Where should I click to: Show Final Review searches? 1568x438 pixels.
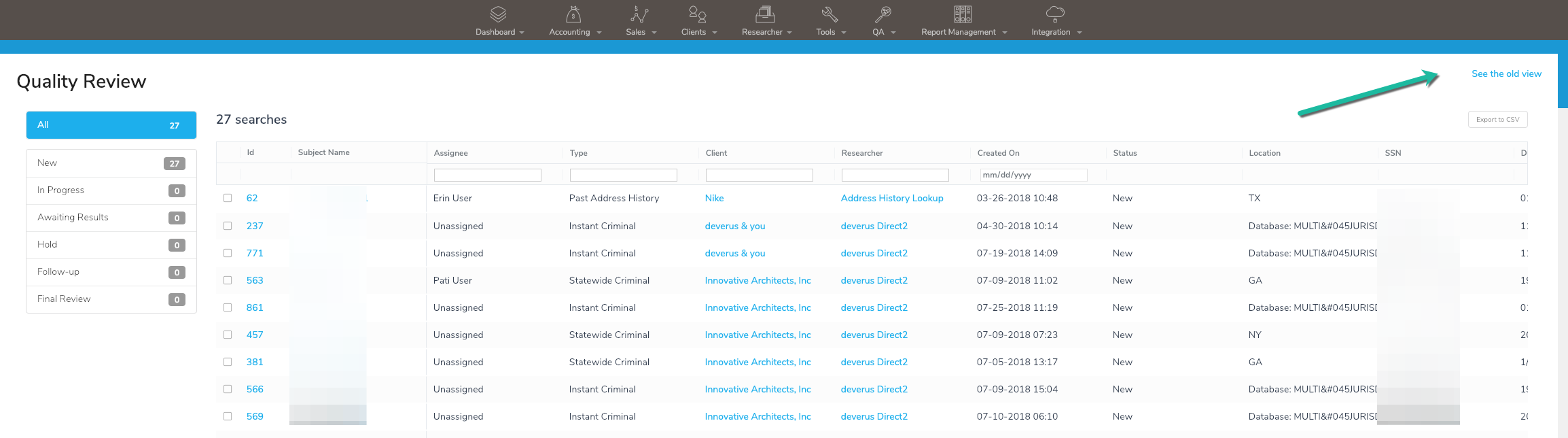coord(111,299)
